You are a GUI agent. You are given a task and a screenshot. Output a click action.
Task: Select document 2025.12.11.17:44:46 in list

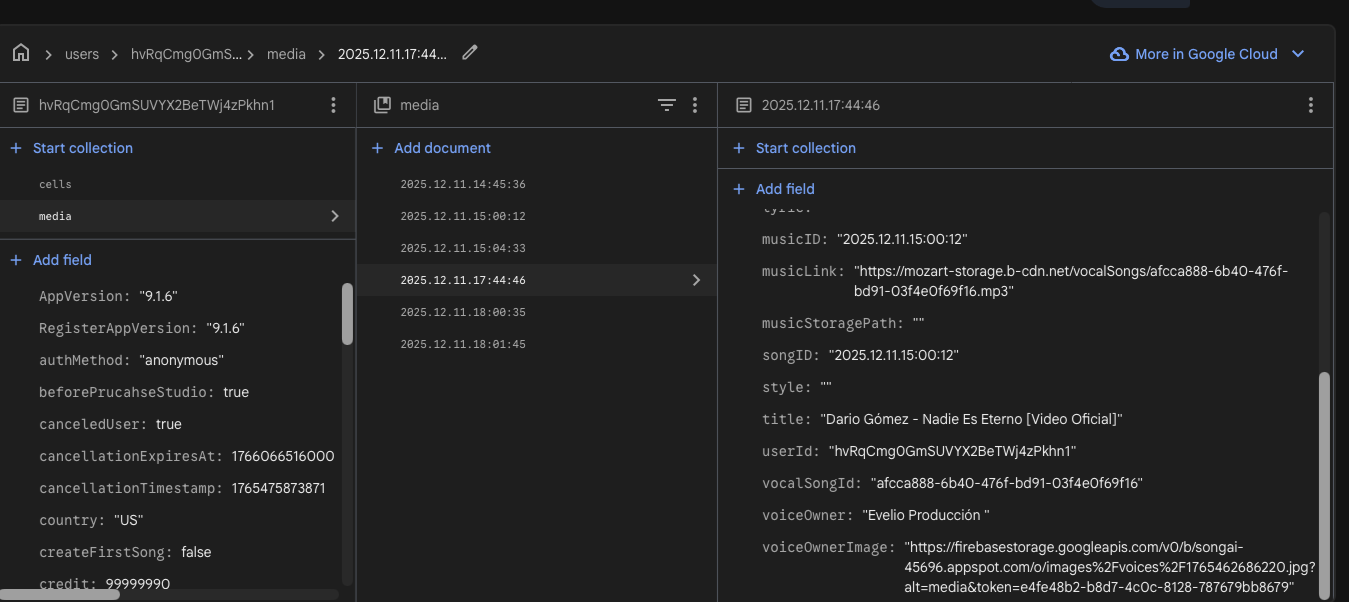pyautogui.click(x=537, y=280)
